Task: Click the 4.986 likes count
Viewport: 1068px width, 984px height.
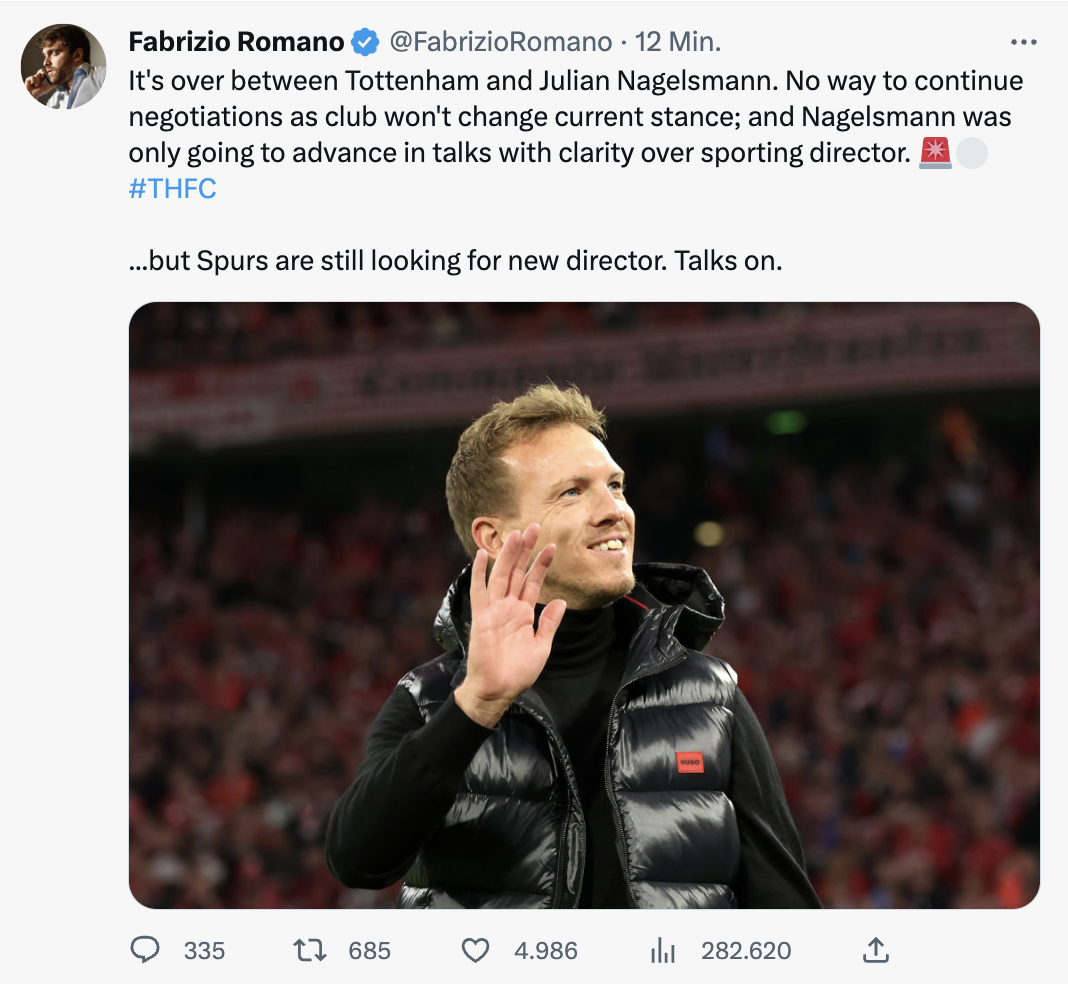Action: point(543,950)
